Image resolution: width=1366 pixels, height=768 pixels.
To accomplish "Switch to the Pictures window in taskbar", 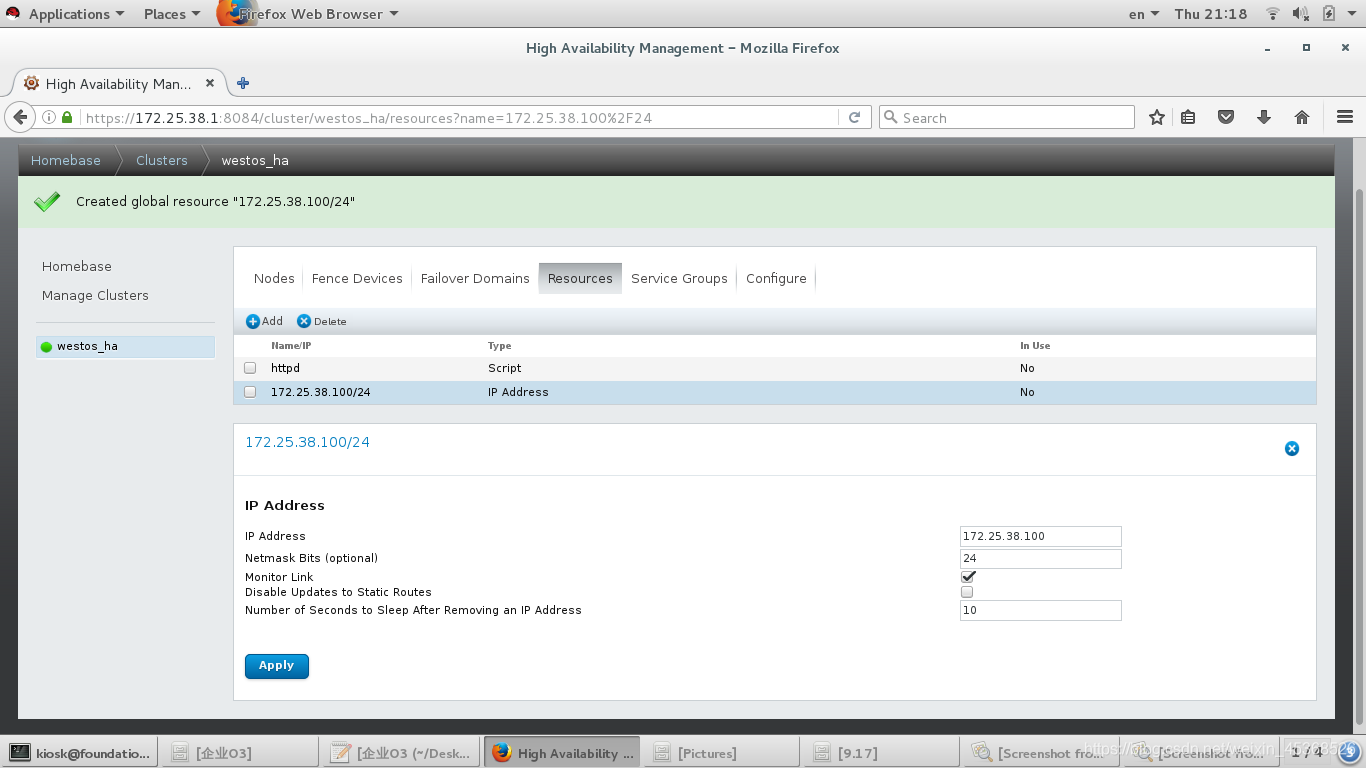I will [x=721, y=753].
